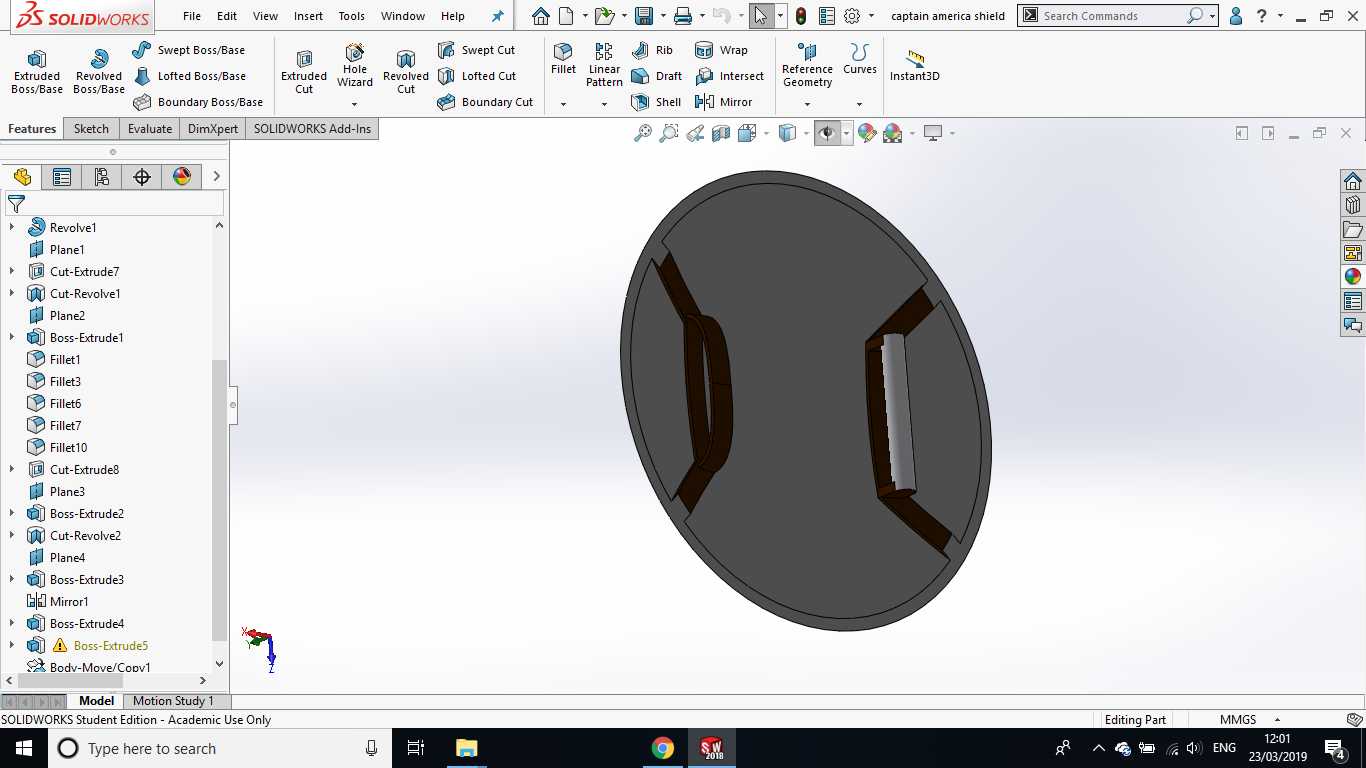Select the Mirror feature command
The image size is (1366, 768).
coord(723,102)
